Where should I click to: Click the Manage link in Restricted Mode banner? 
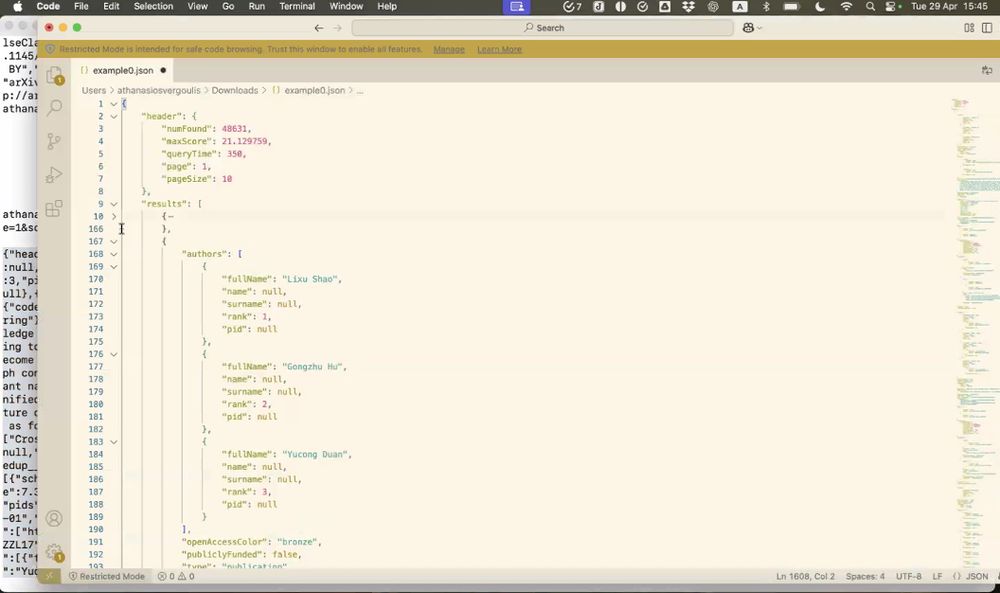click(x=448, y=49)
